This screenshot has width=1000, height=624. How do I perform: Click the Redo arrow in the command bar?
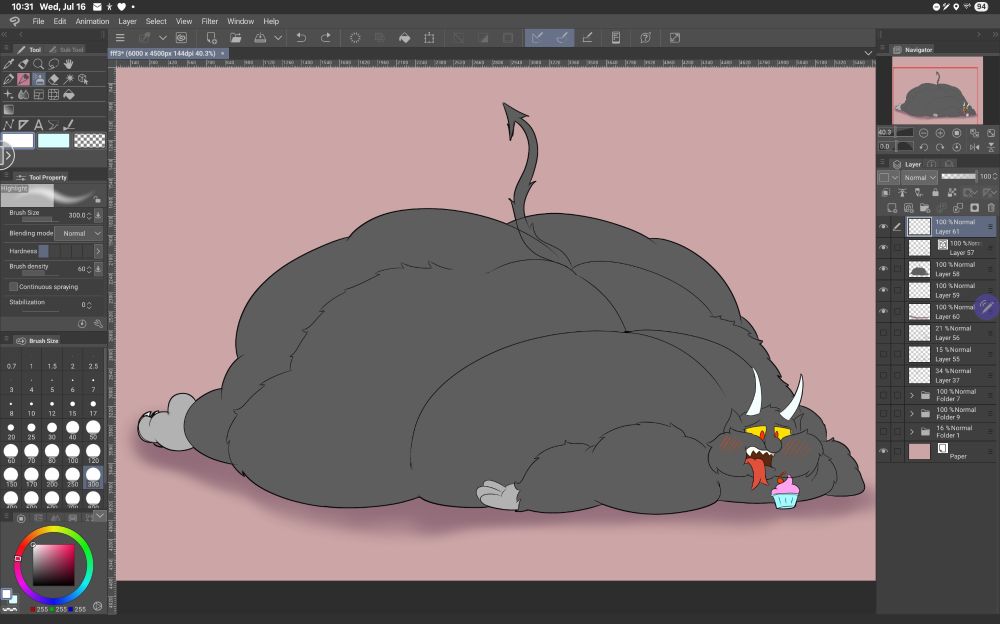325,38
